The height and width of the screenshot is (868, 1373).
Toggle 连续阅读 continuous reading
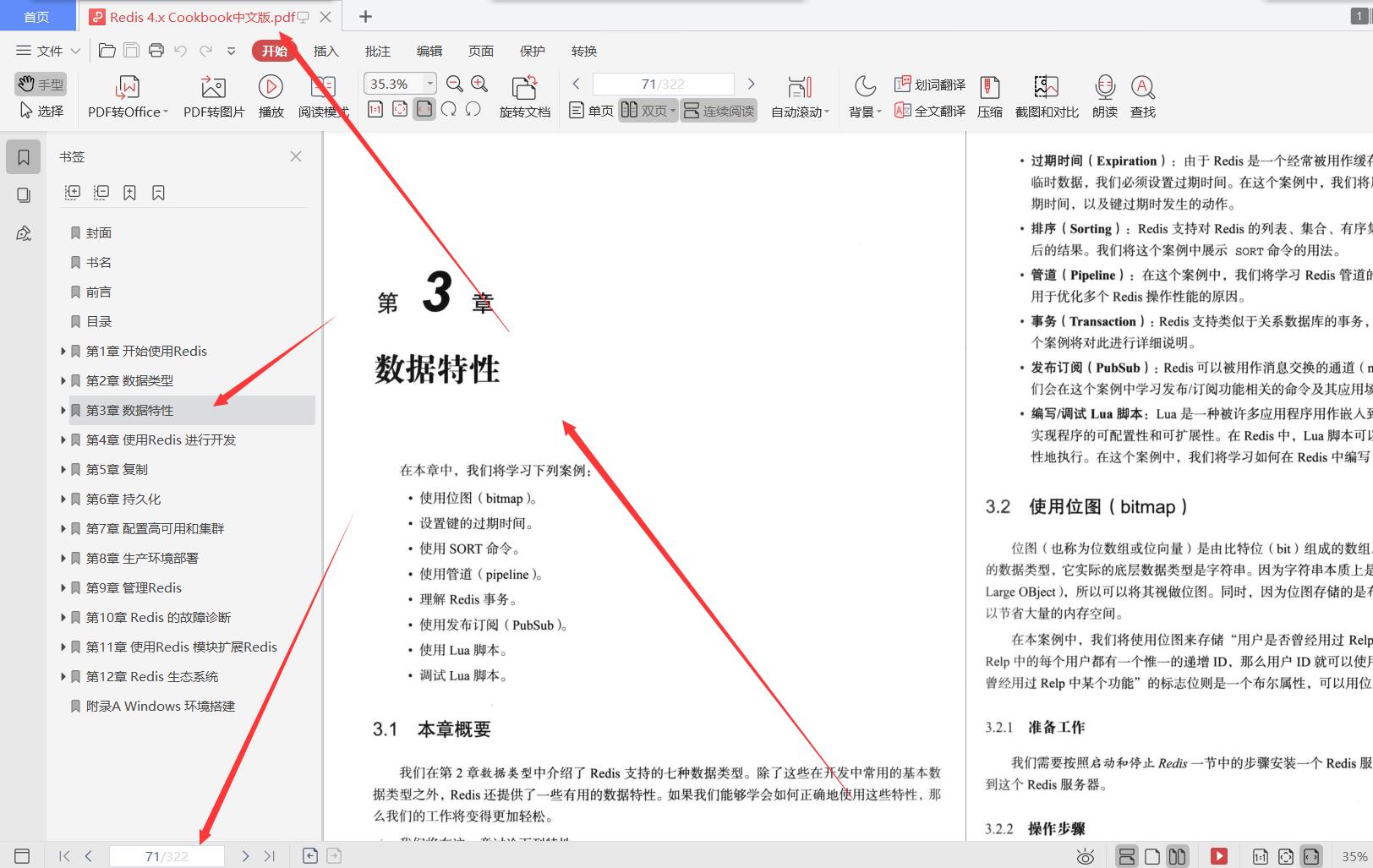[x=719, y=110]
